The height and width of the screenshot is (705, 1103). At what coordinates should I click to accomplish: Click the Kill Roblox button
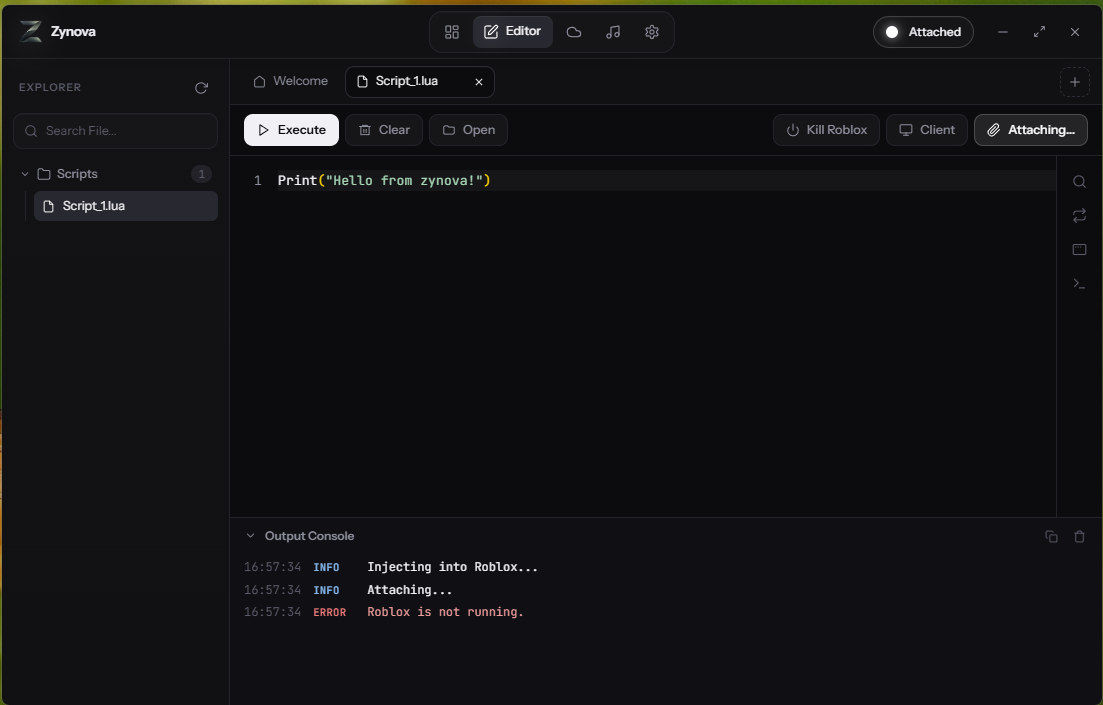[x=827, y=130]
